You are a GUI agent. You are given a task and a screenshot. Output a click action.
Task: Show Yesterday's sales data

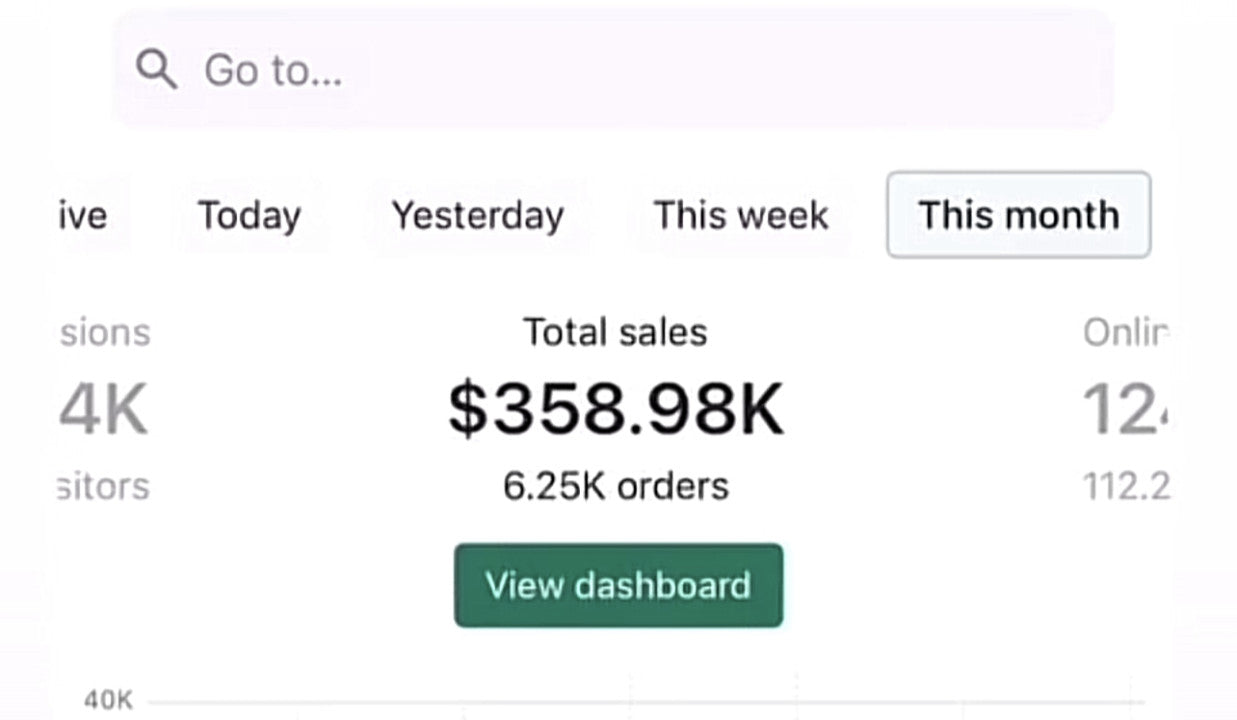click(477, 215)
